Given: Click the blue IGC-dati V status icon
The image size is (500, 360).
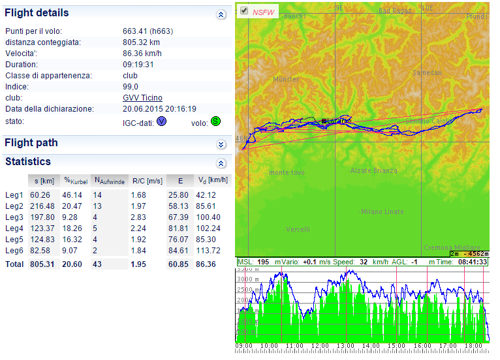Looking at the screenshot, I should (x=162, y=121).
